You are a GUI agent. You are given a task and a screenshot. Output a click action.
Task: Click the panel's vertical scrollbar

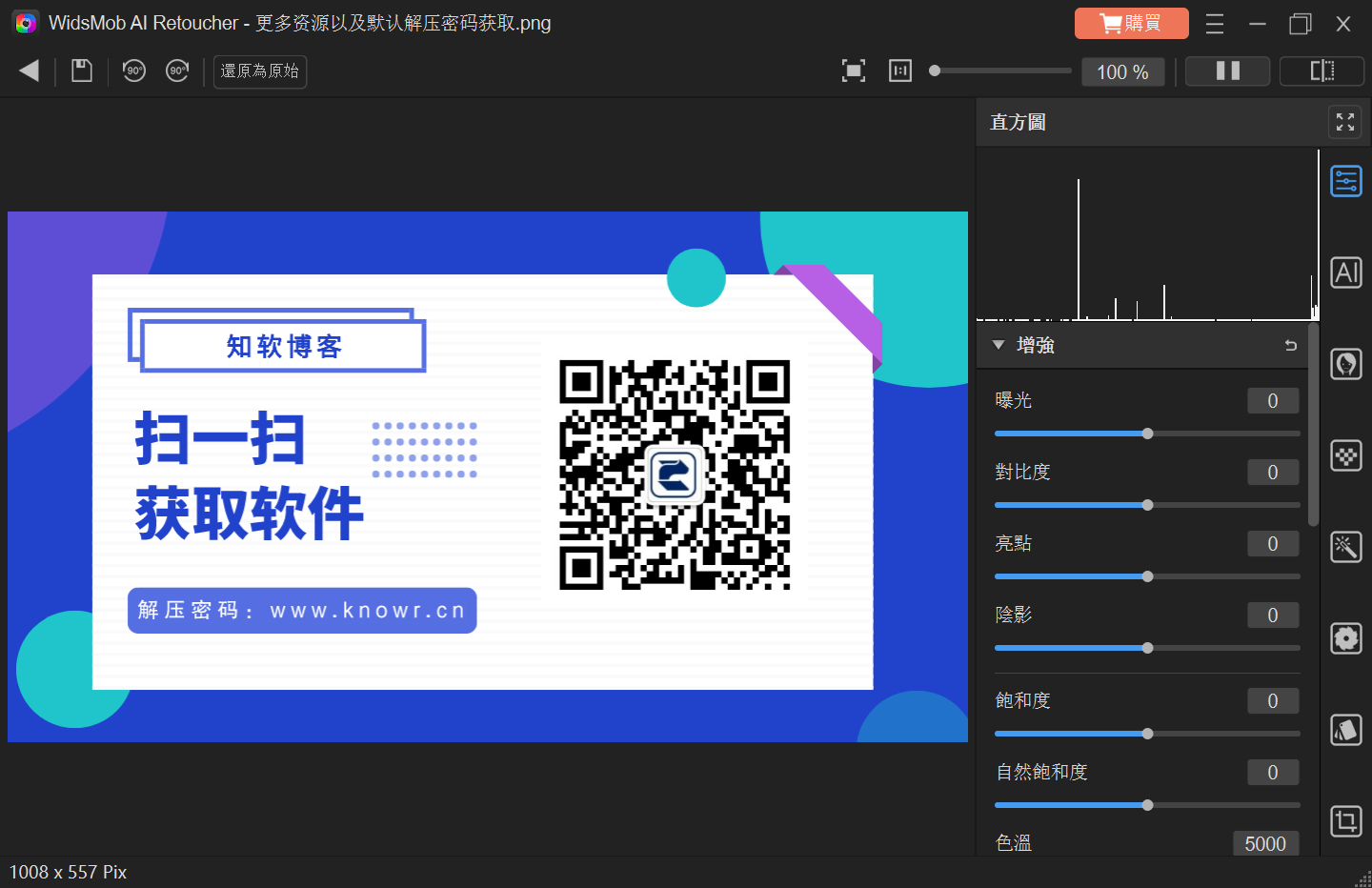coord(1314,425)
